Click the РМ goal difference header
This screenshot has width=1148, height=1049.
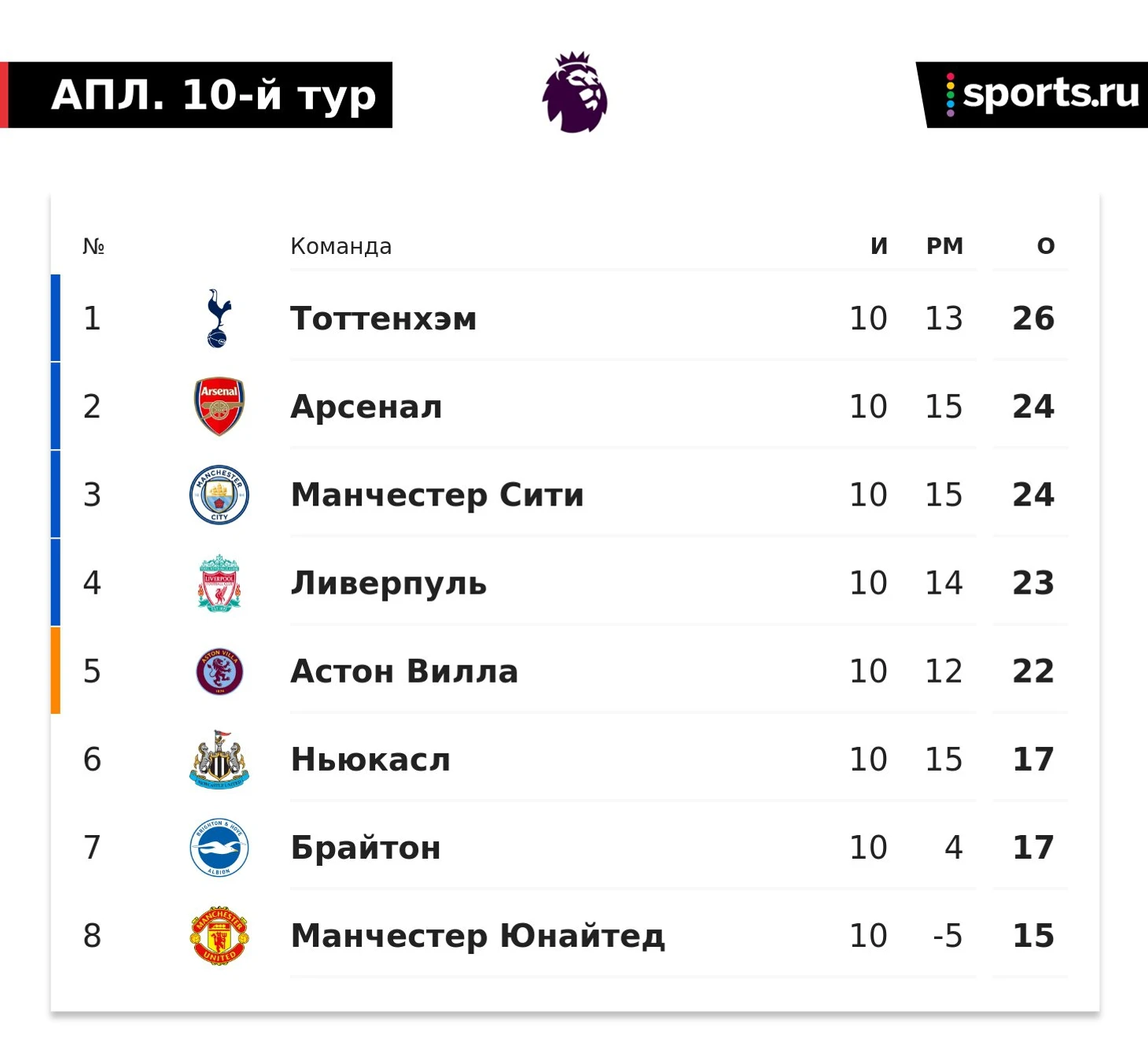pos(944,246)
